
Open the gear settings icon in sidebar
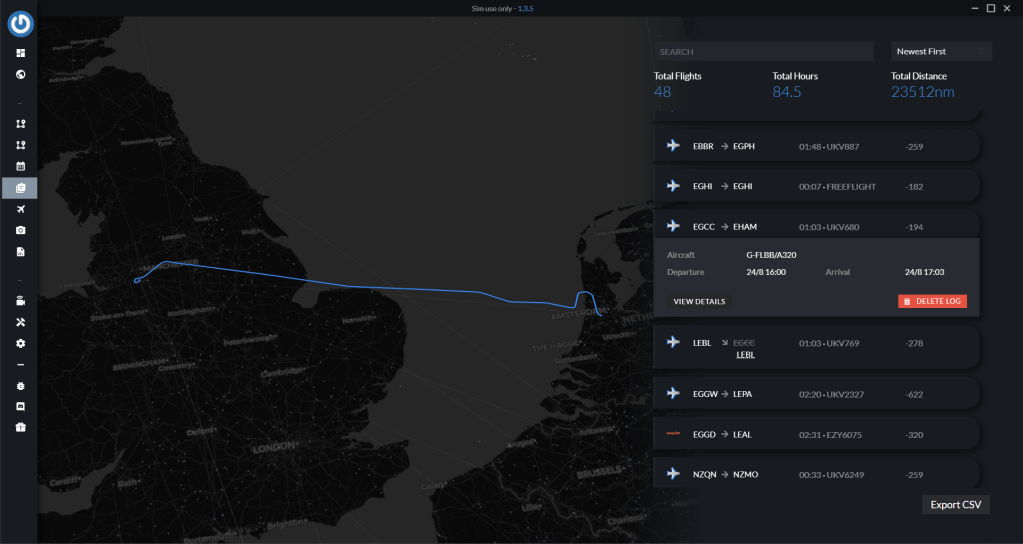point(20,343)
